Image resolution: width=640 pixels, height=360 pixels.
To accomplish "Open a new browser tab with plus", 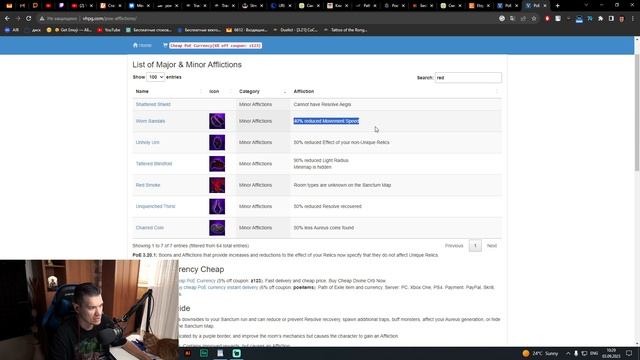I will [558, 6].
